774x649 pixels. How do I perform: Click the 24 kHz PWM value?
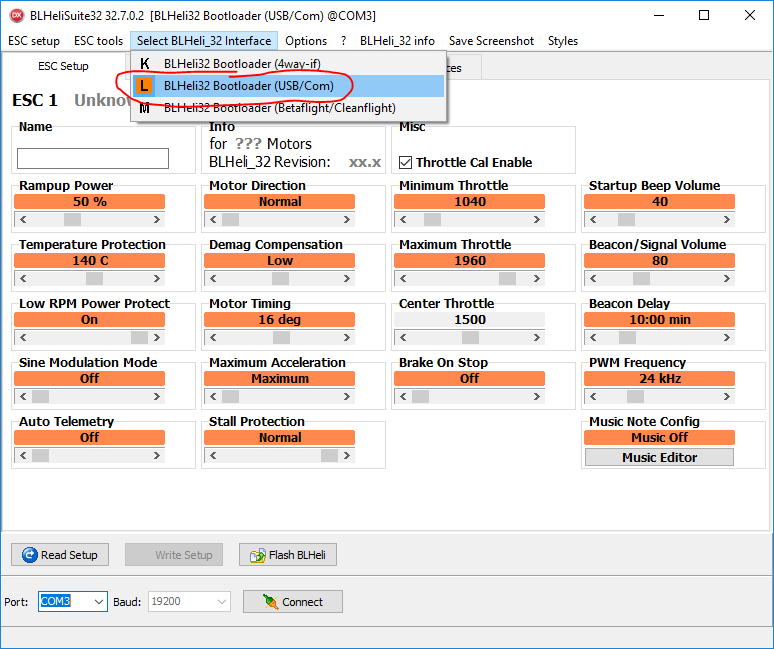click(659, 379)
